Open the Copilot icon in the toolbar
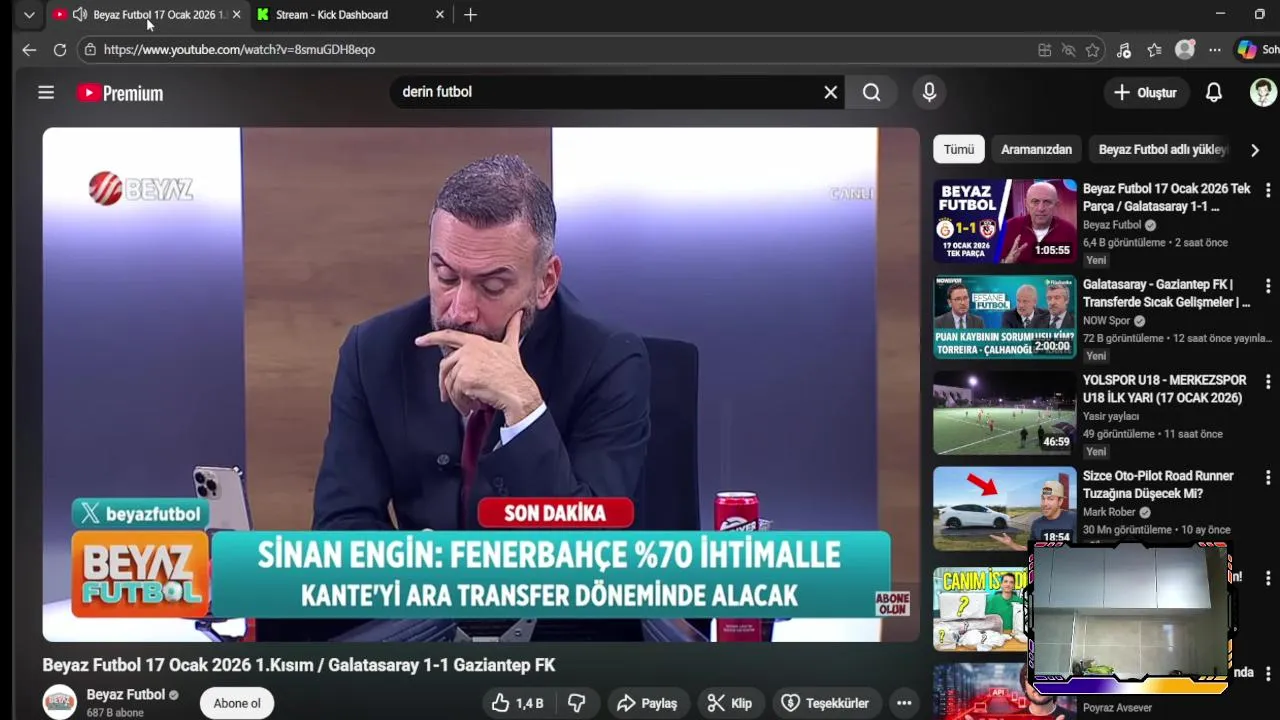Screen dimensions: 1280x720 (1247, 49)
